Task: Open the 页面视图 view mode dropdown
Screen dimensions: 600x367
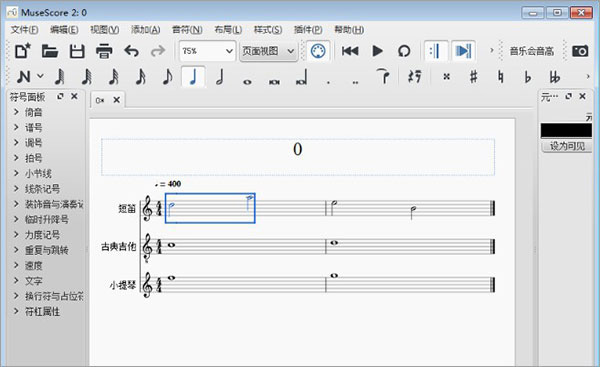Action: pos(268,51)
